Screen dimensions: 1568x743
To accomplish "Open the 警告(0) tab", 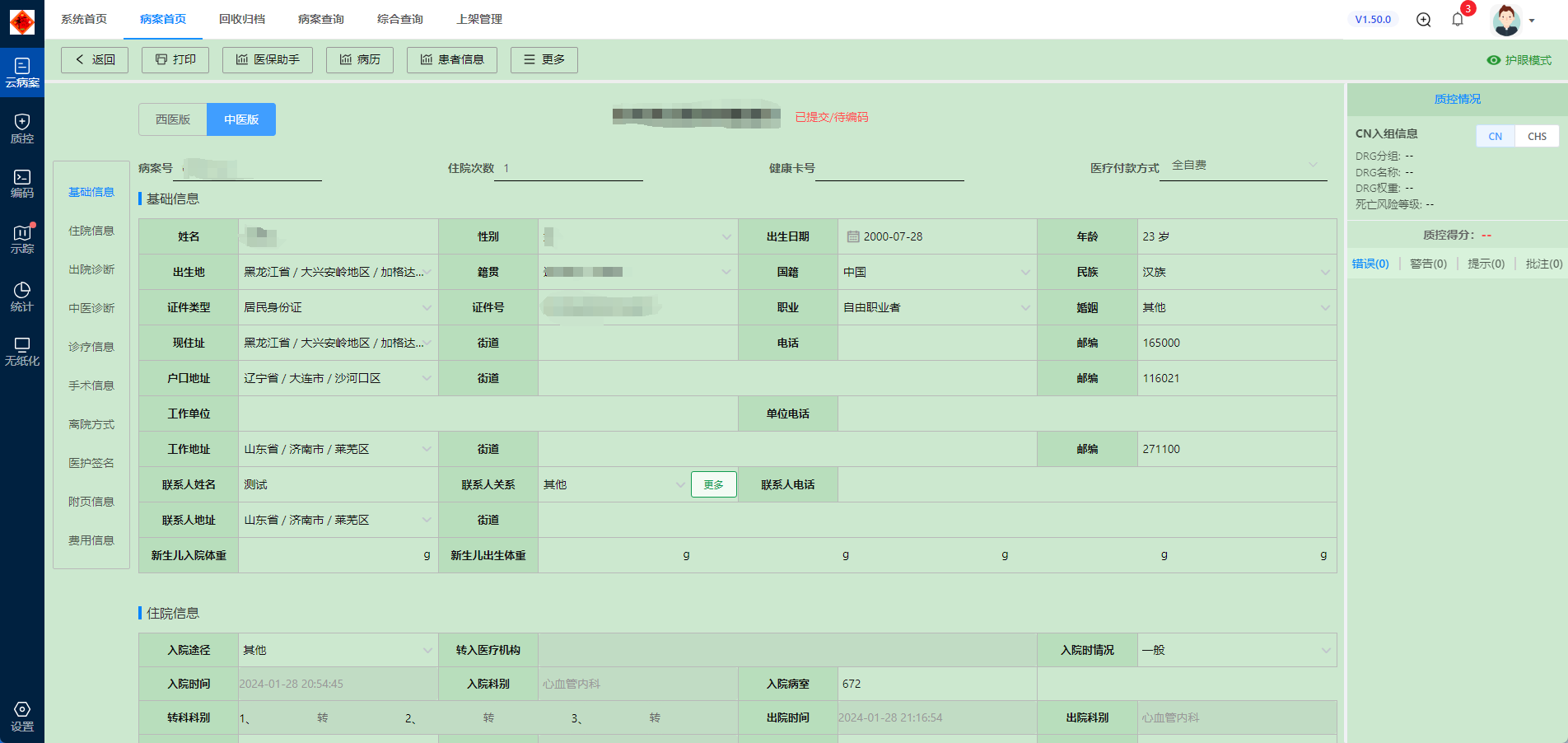I will (1428, 264).
